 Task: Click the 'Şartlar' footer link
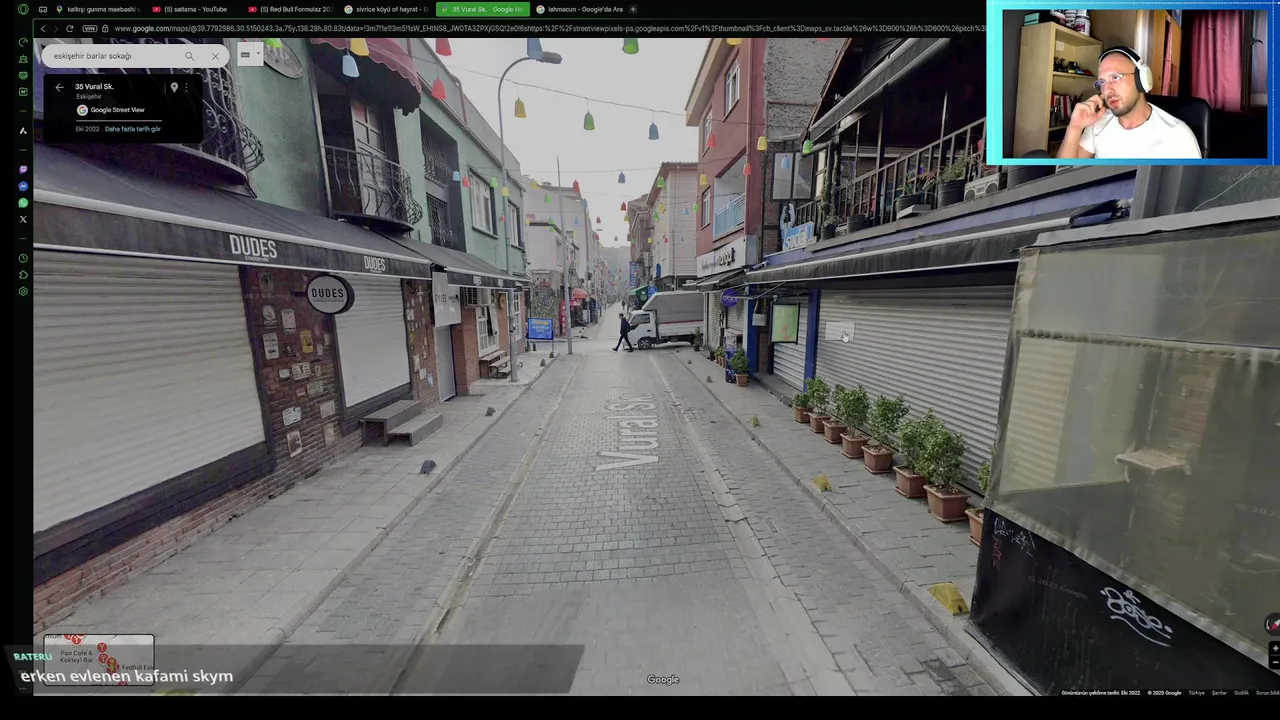[1219, 693]
